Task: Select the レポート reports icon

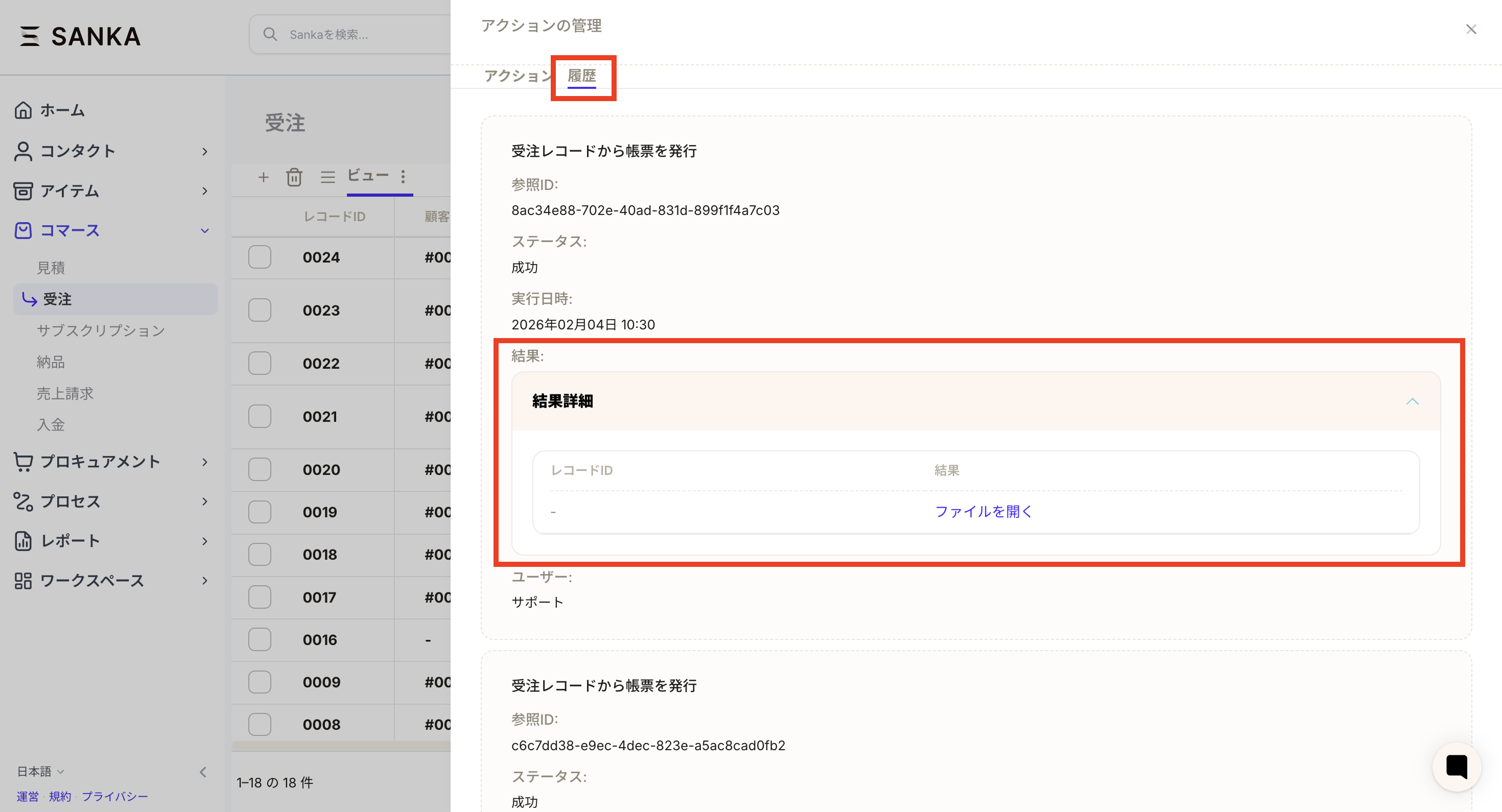Action: click(x=24, y=540)
